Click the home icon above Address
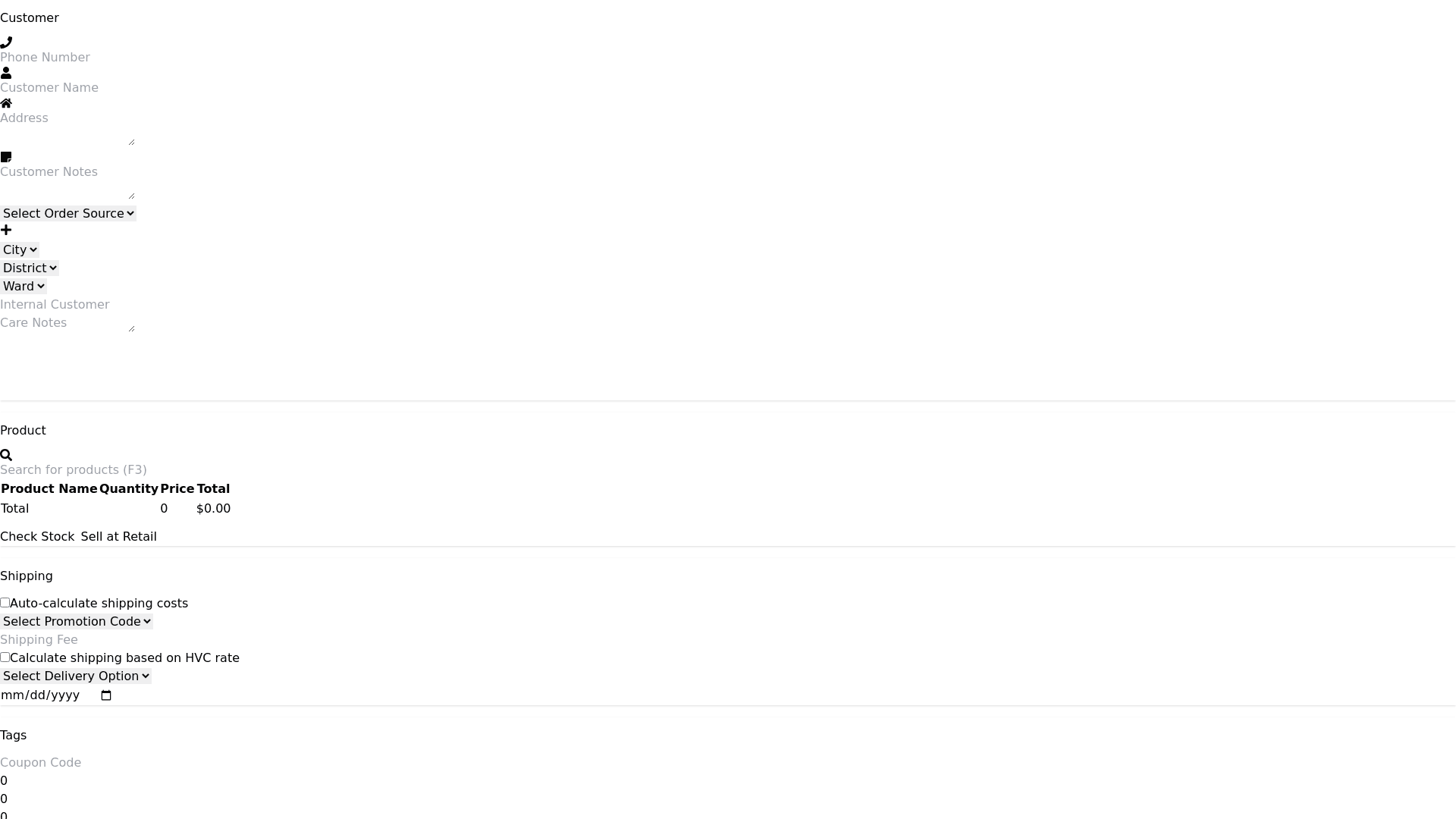The image size is (1456, 819). [x=6, y=103]
